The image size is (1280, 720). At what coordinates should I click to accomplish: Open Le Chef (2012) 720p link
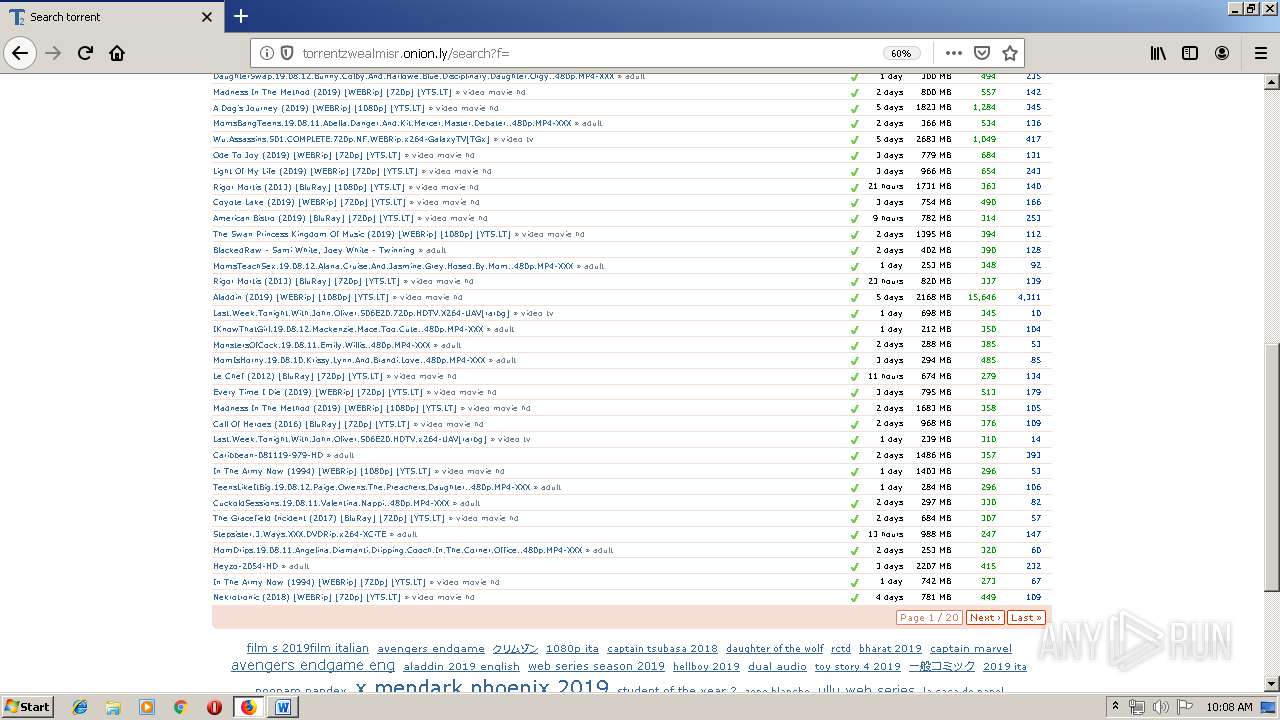[298, 376]
